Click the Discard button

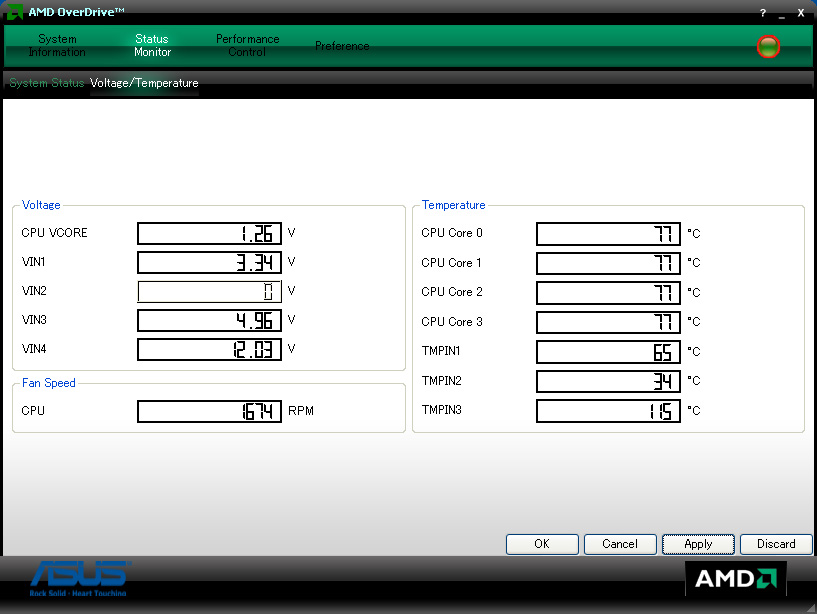tap(776, 544)
